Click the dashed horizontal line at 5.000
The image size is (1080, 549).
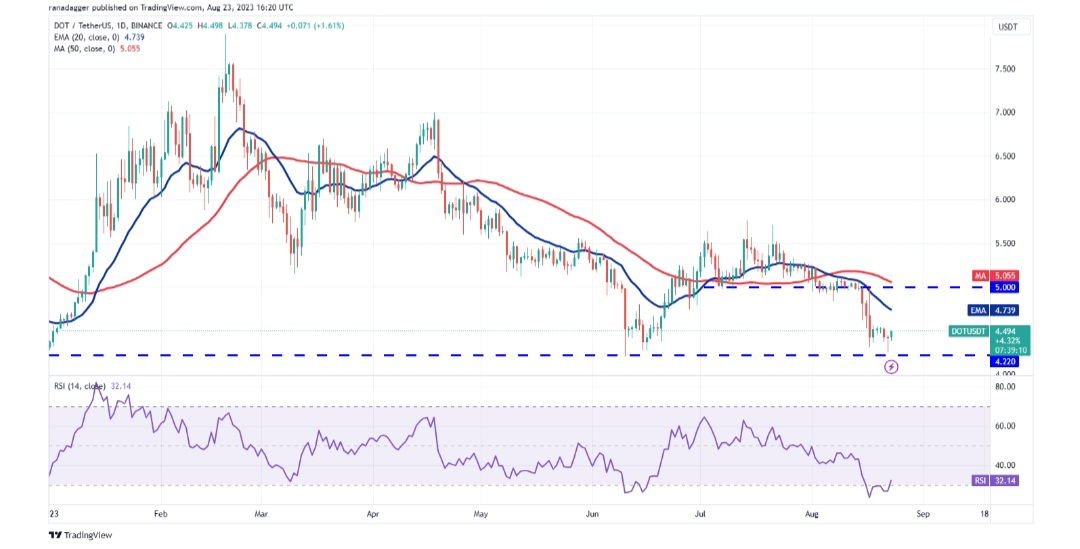tap(500, 287)
